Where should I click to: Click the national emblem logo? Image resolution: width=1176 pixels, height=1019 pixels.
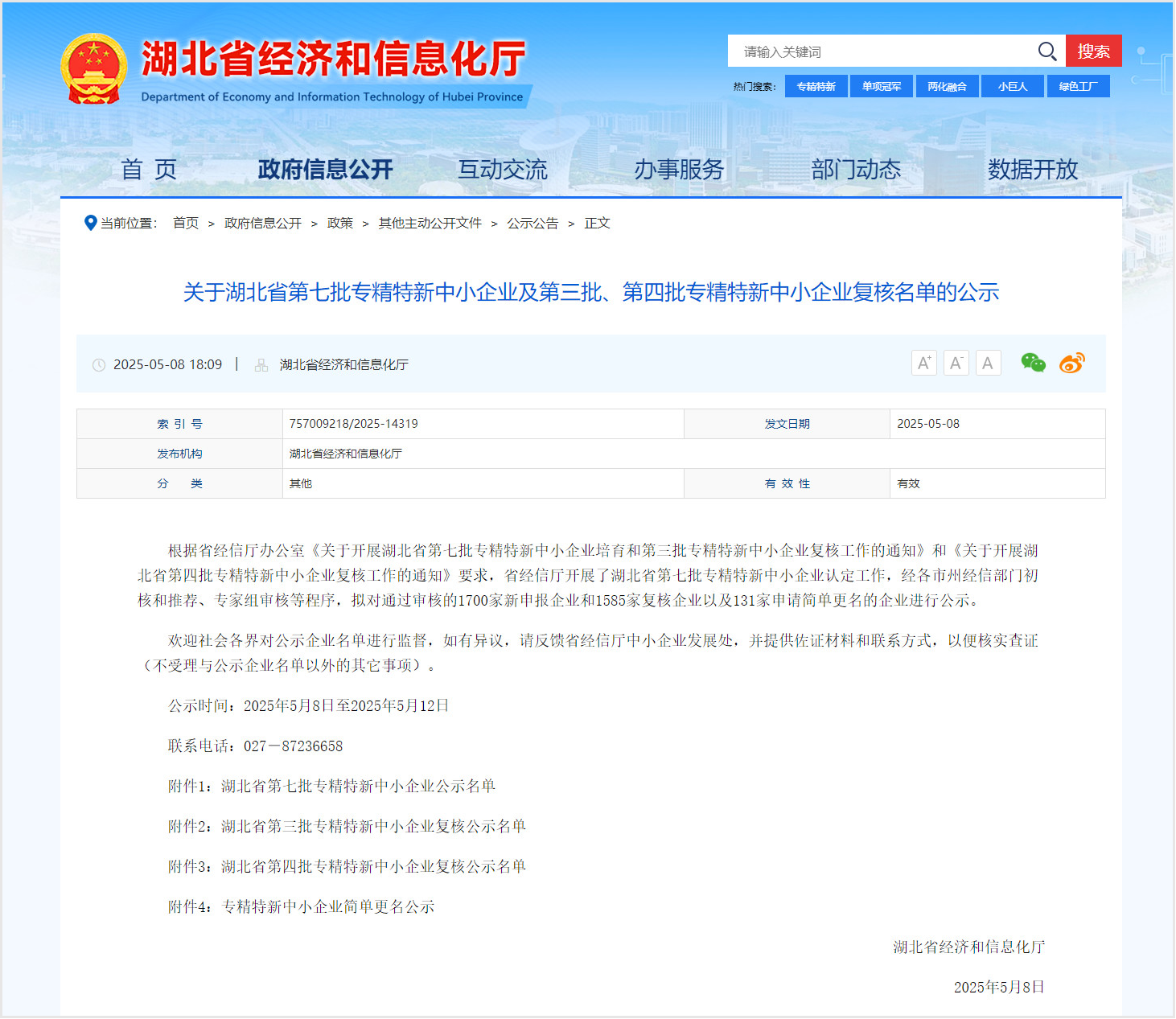(x=94, y=69)
